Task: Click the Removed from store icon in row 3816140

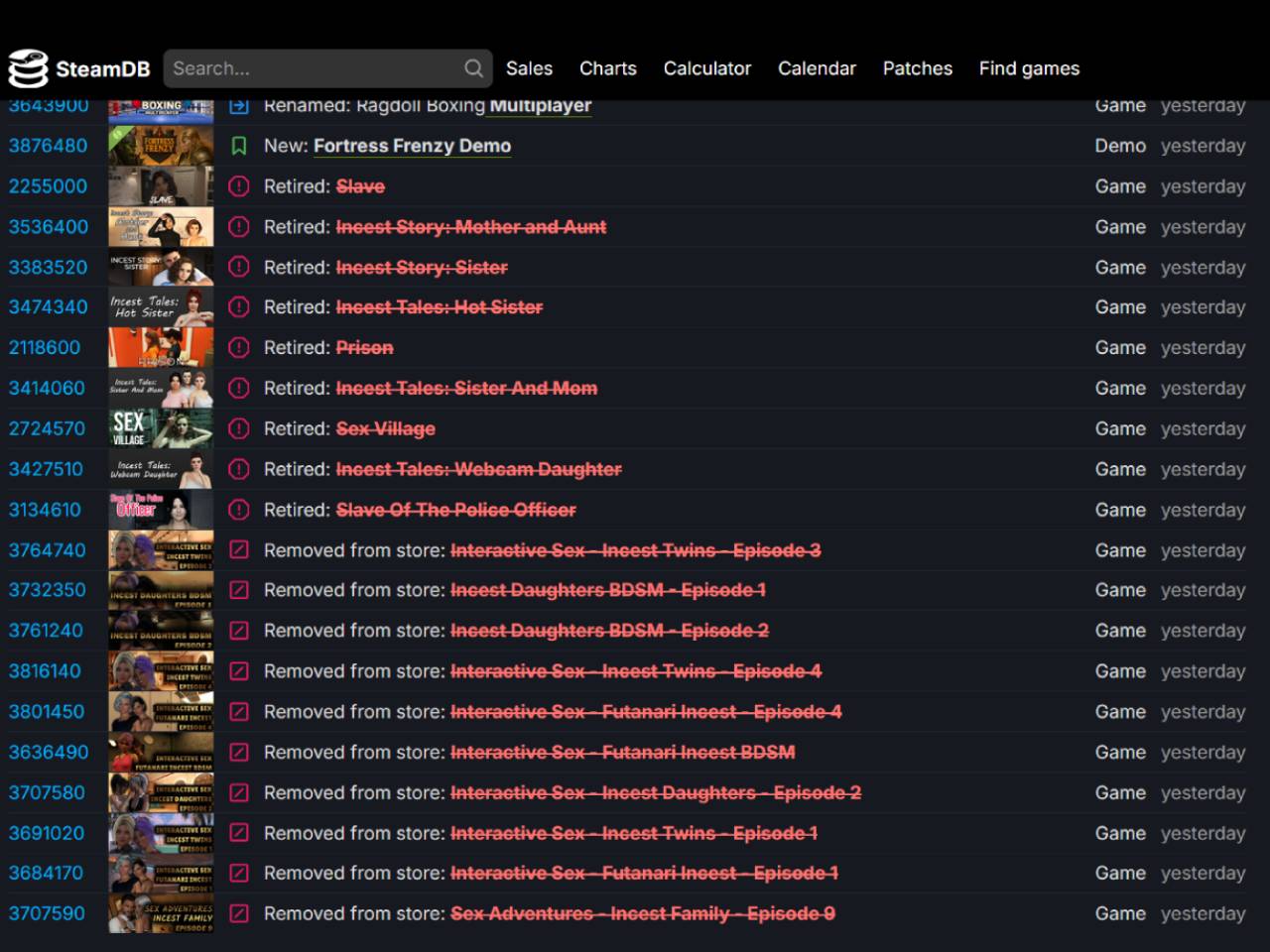Action: 239,671
